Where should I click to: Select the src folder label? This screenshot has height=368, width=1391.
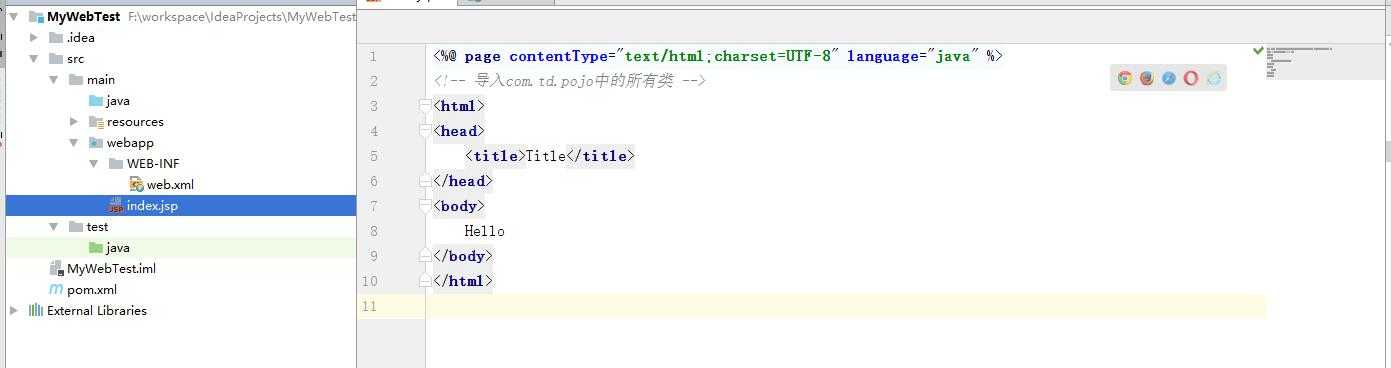pyautogui.click(x=76, y=59)
